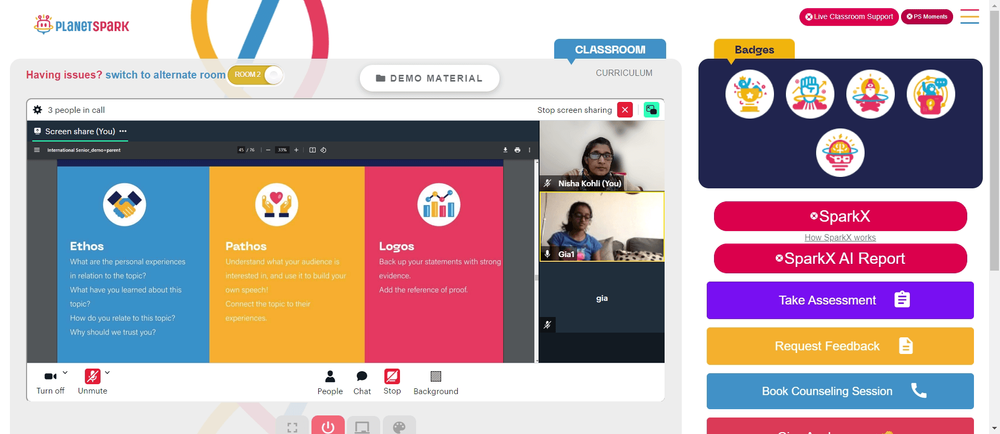The height and width of the screenshot is (434, 1000).
Task: Zoom out the PDF with minus
Action: click(268, 150)
